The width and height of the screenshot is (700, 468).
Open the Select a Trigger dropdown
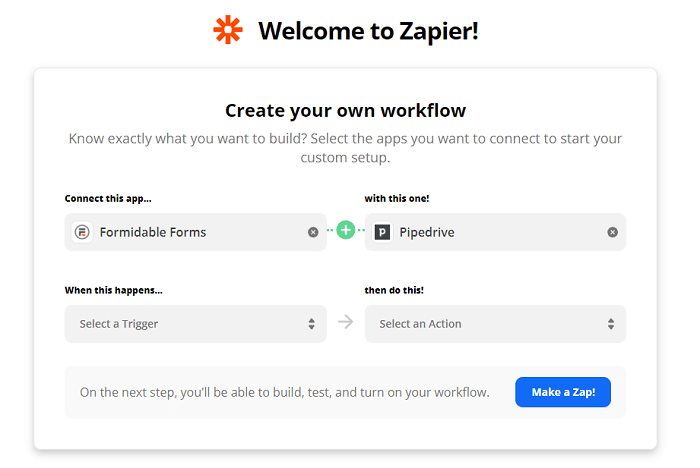(x=196, y=324)
